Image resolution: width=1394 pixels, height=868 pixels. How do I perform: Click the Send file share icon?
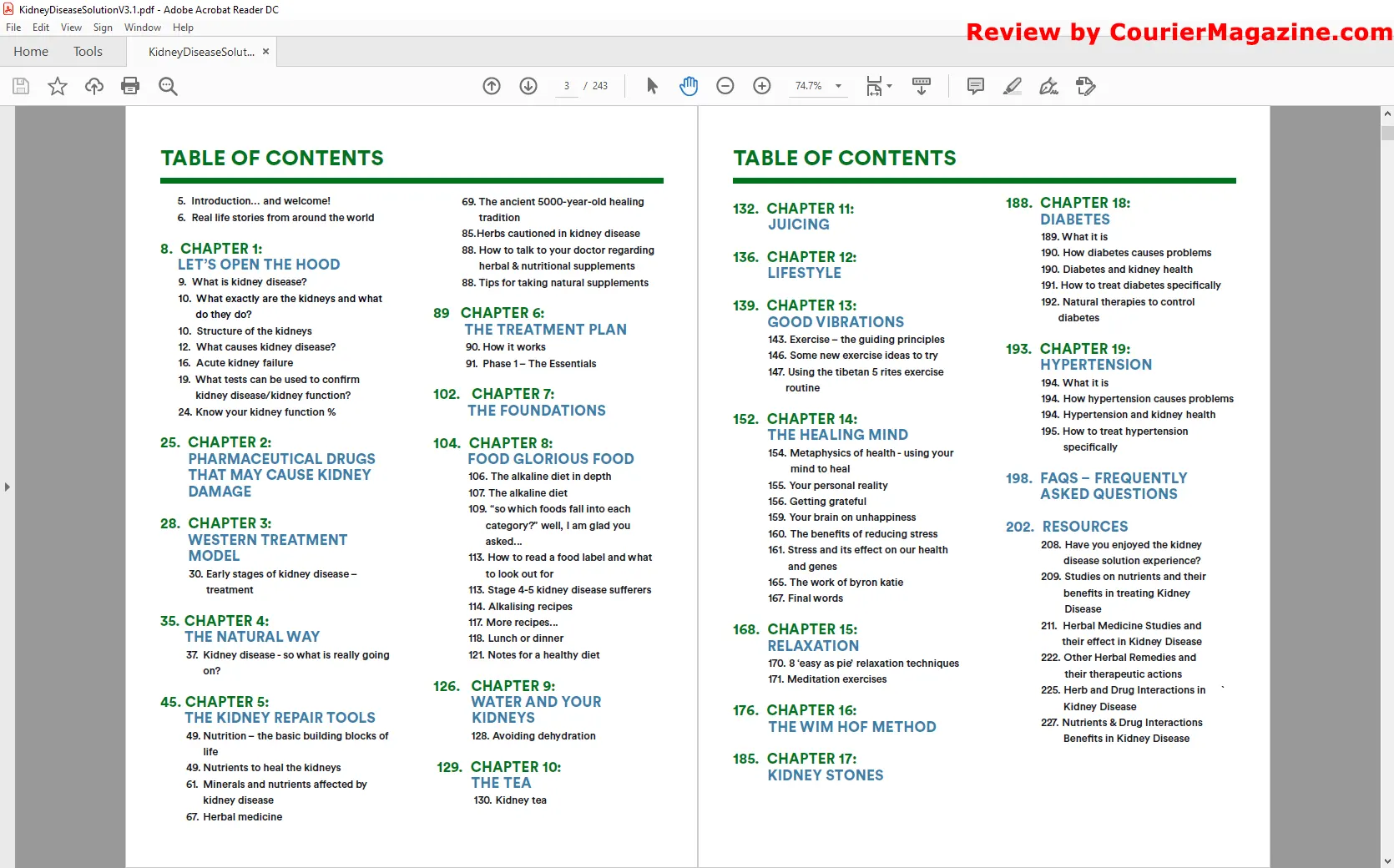point(1086,86)
